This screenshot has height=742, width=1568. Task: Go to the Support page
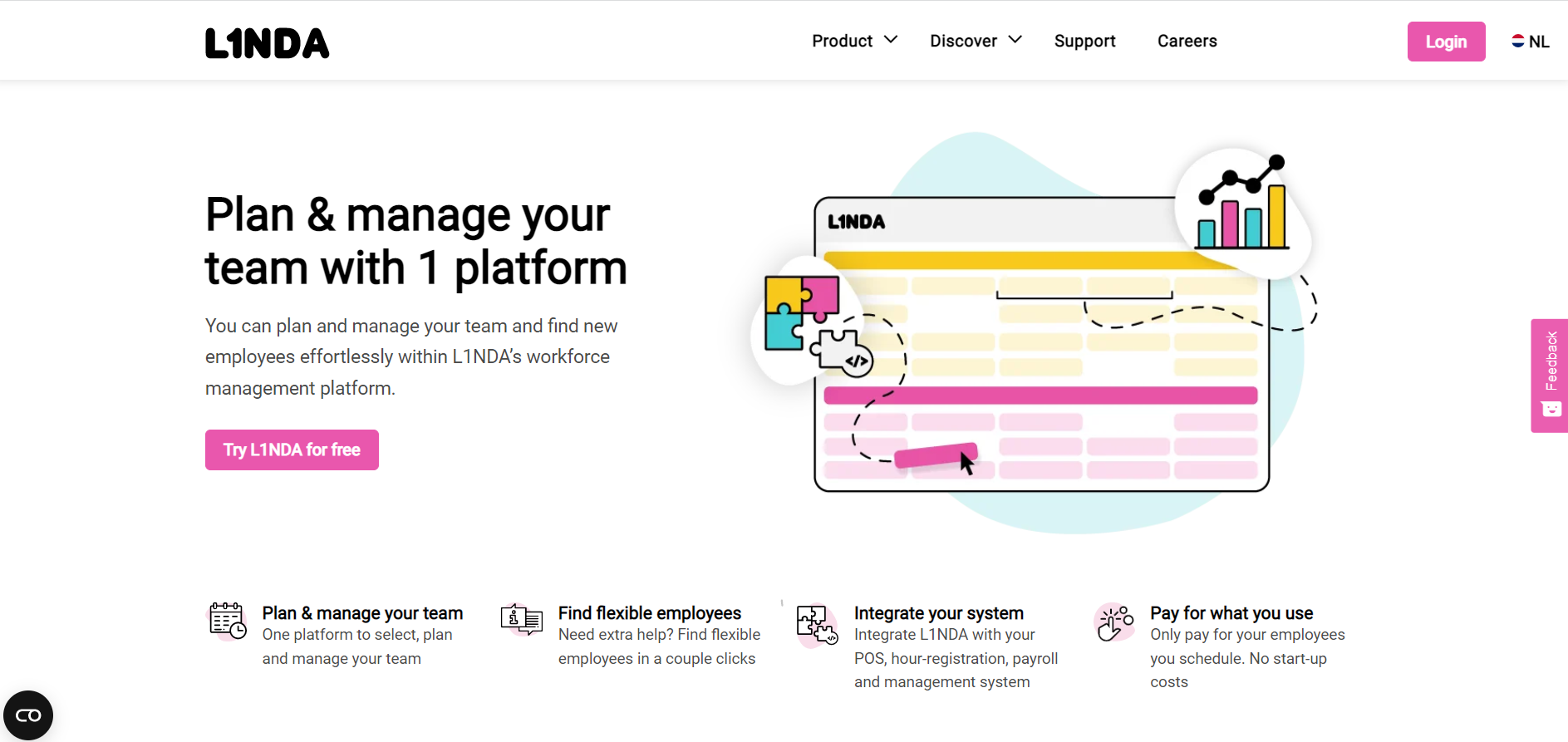point(1084,41)
